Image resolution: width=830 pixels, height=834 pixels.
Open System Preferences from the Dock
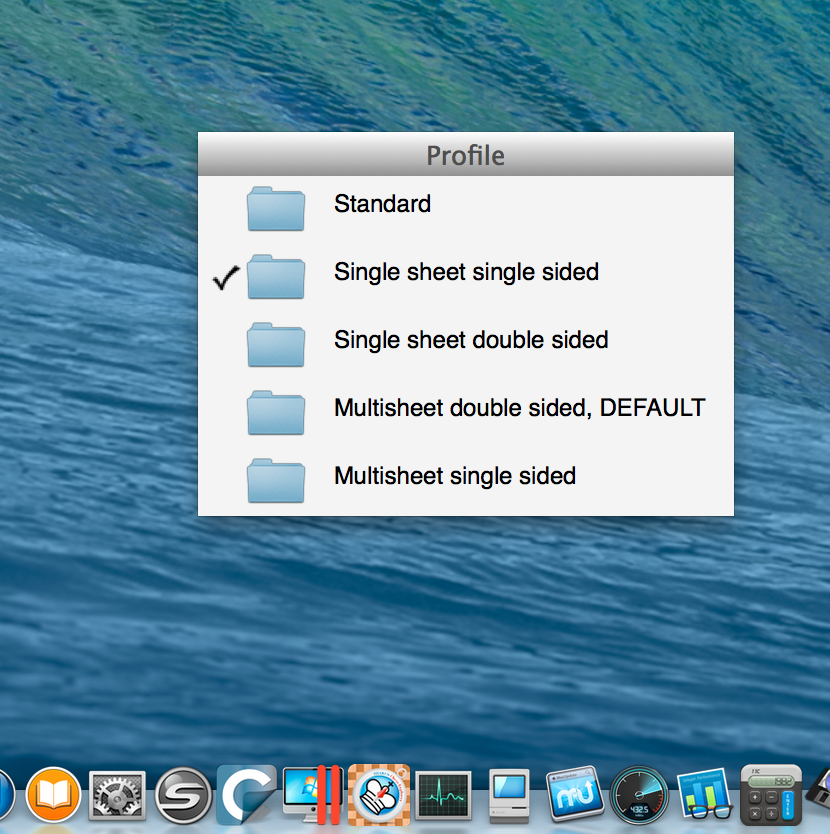tap(117, 795)
